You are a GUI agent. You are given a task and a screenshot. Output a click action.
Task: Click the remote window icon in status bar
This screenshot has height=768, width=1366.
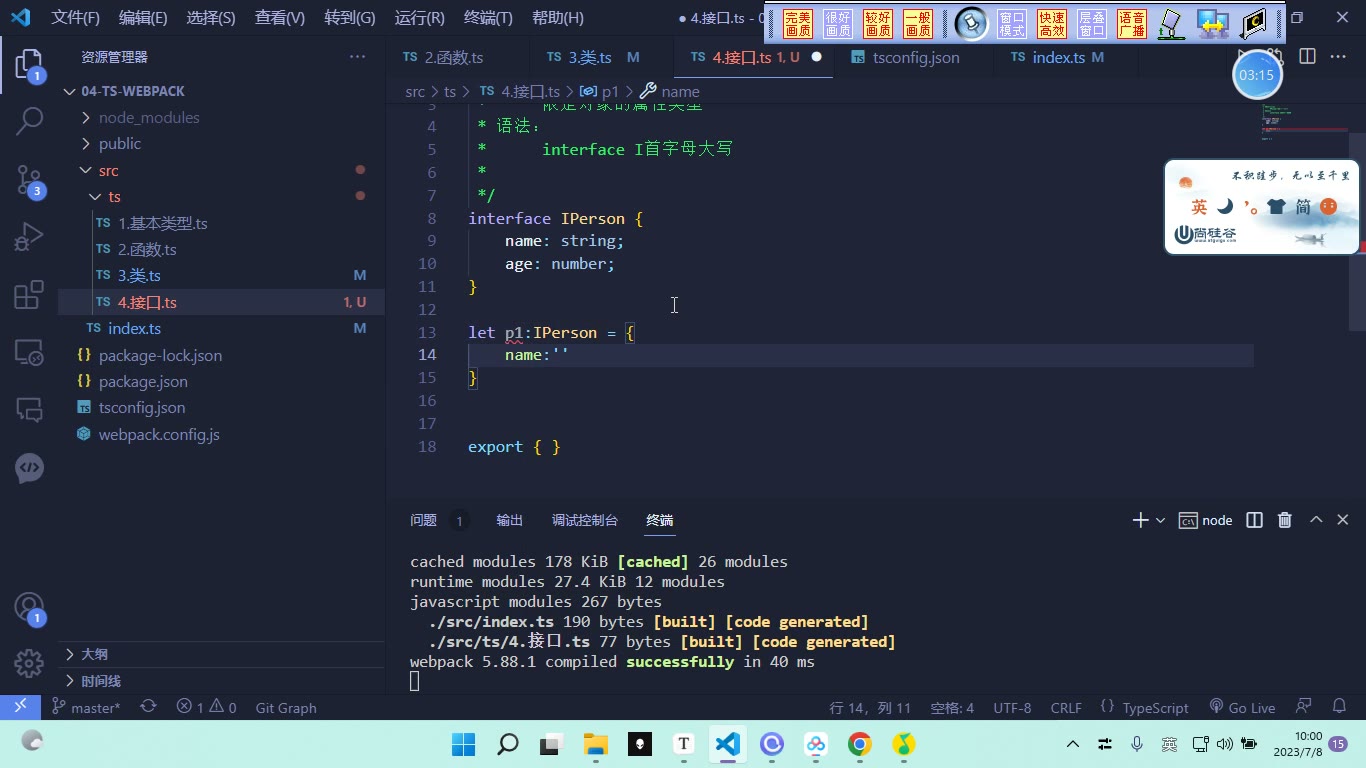point(20,707)
